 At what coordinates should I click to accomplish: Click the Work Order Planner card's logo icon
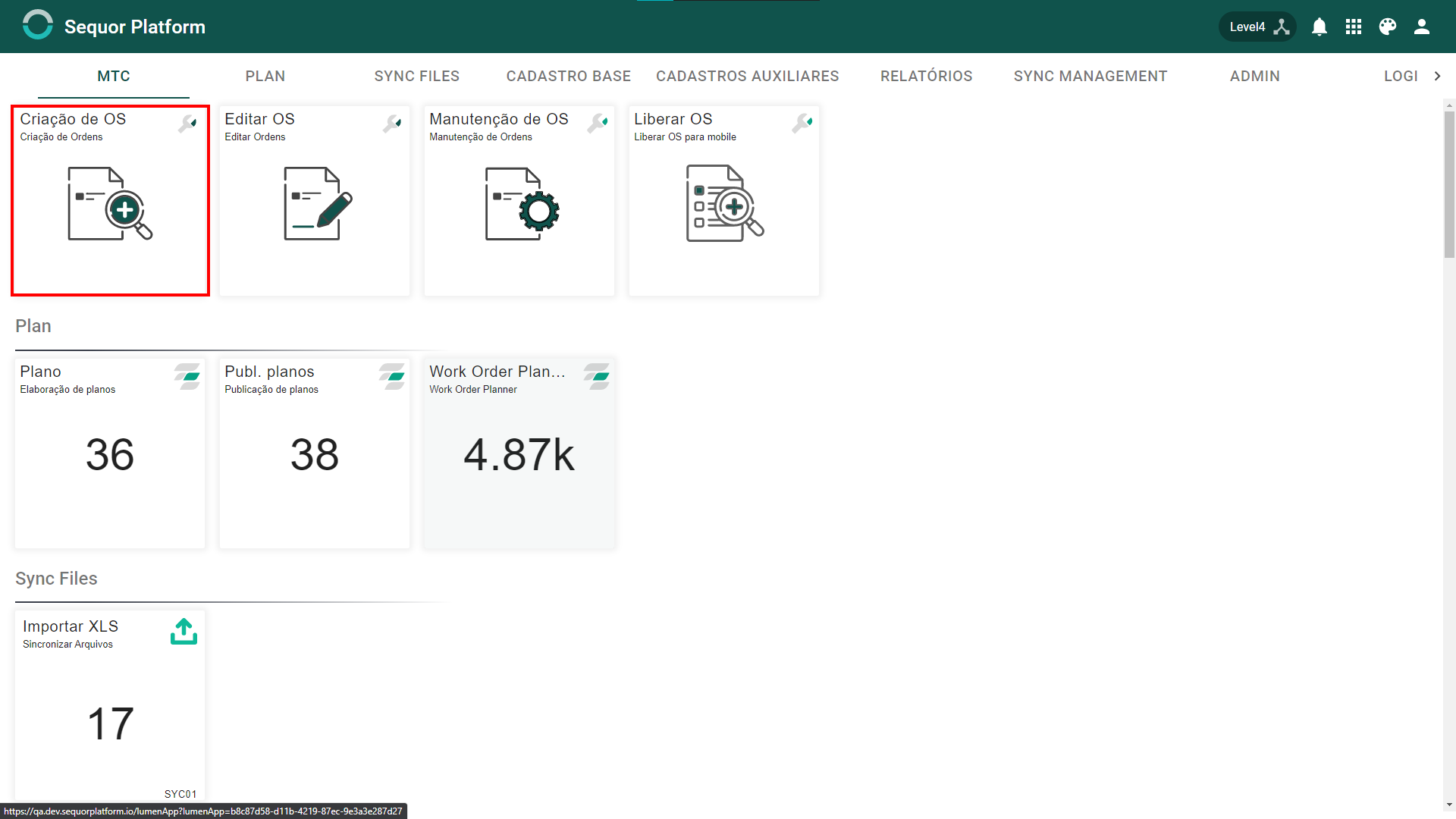point(597,376)
